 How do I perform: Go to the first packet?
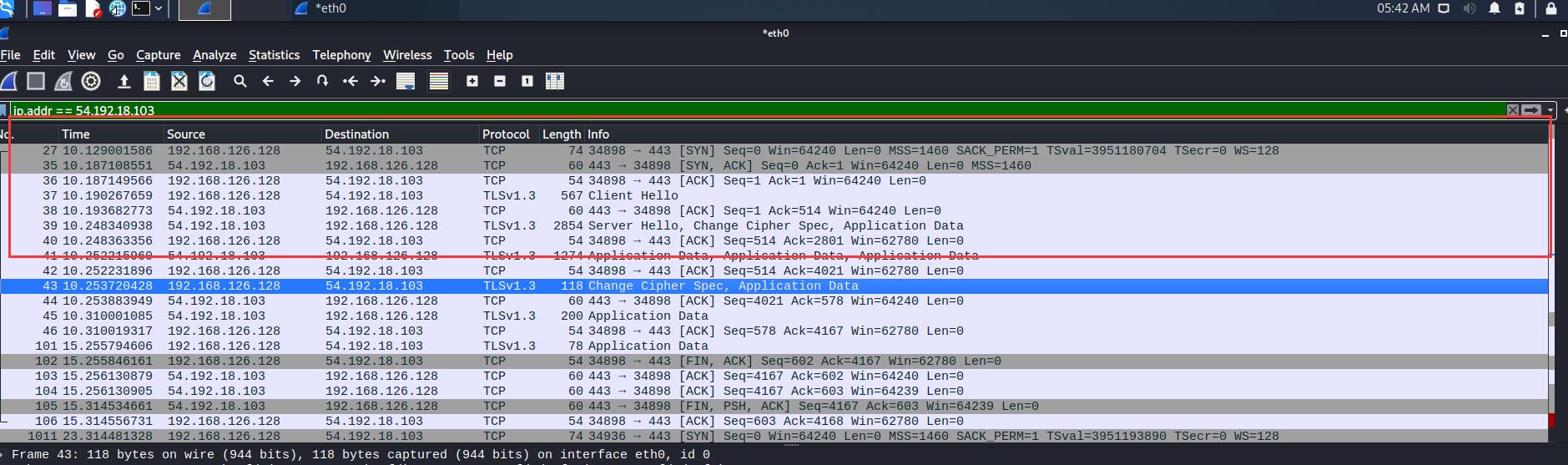tap(350, 81)
